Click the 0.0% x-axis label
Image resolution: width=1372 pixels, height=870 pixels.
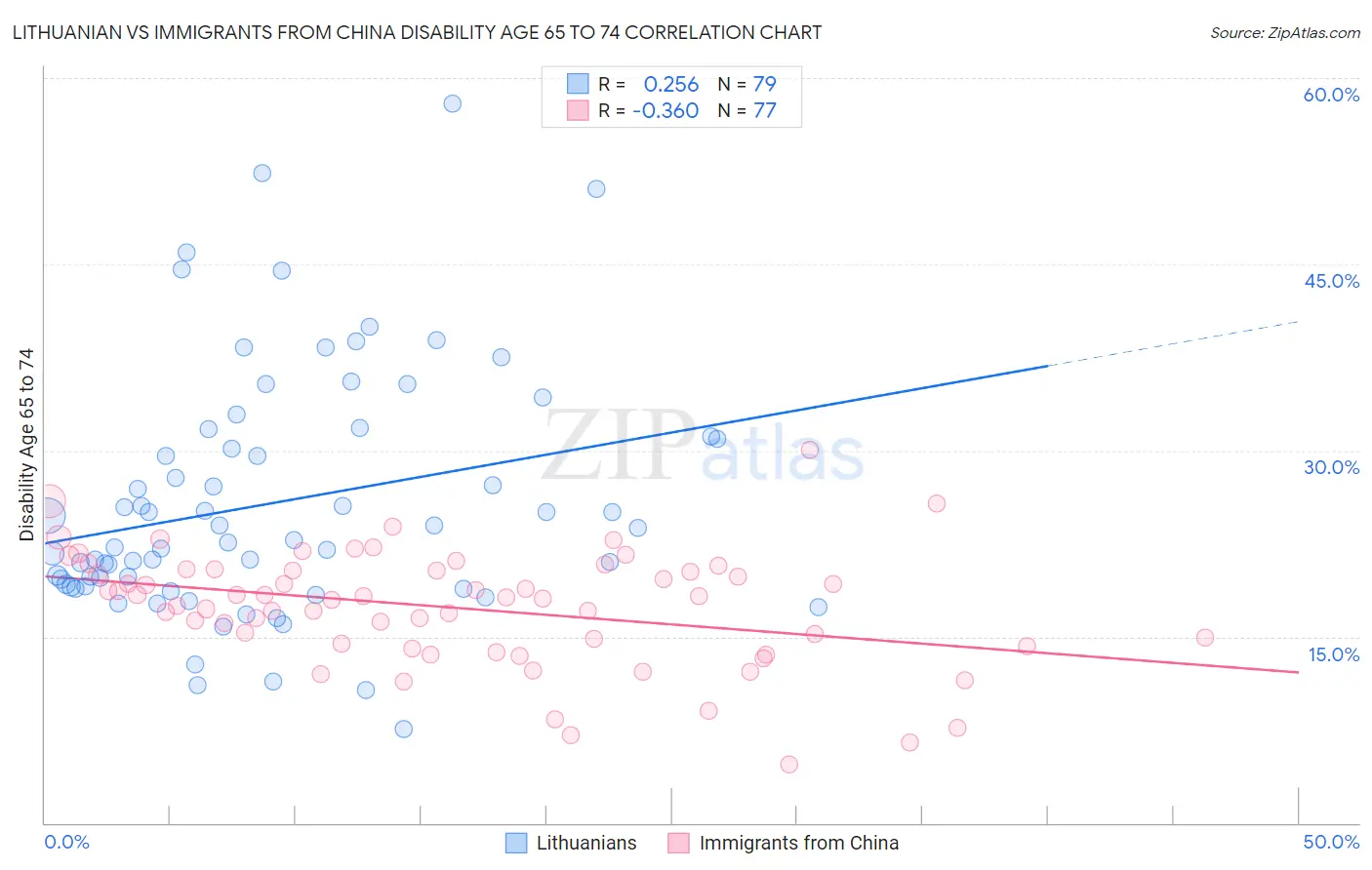(66, 842)
